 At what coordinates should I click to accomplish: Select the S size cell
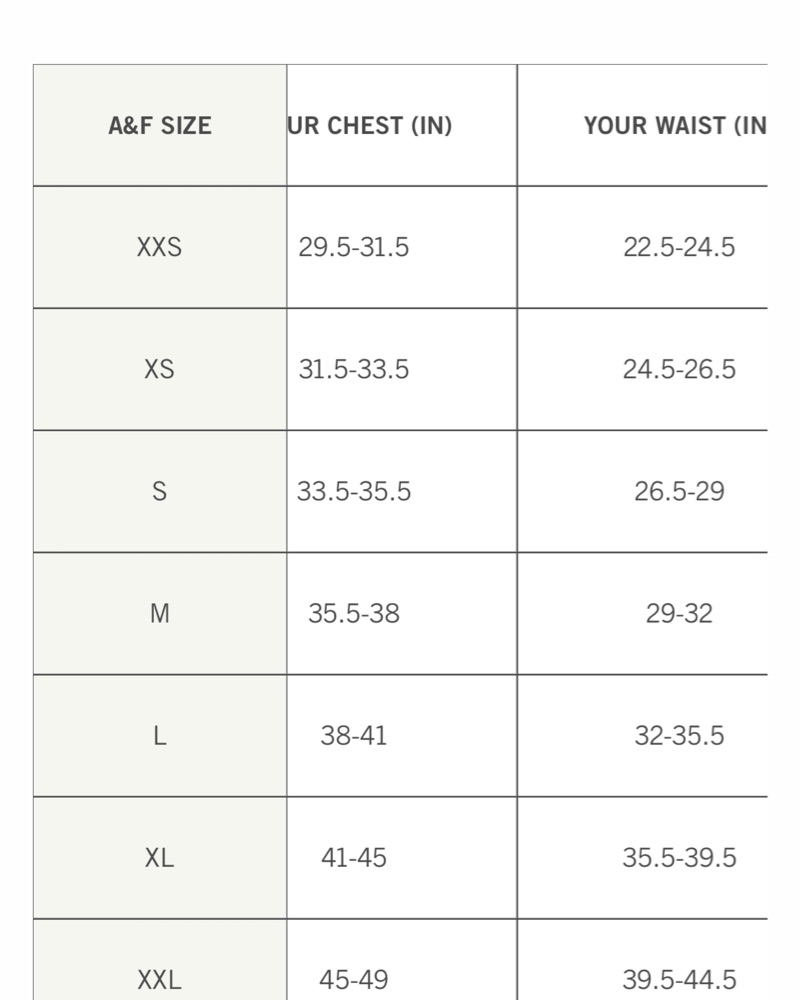tap(160, 492)
